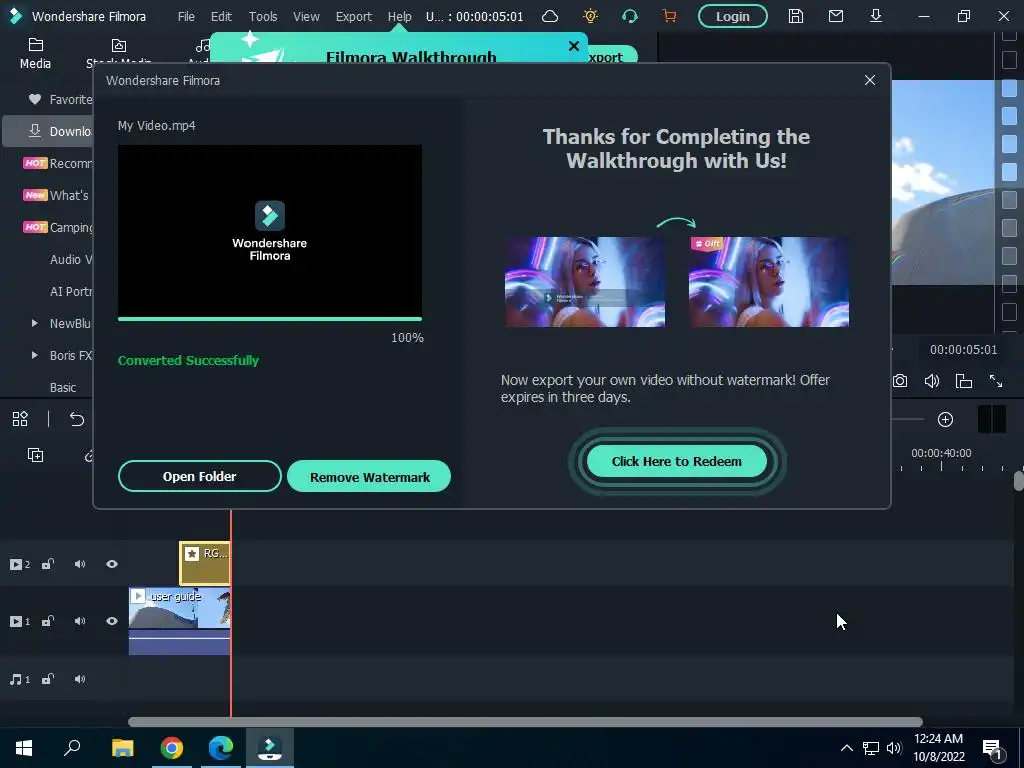Toggle lock on video track 2
This screenshot has height=768, width=1024.
[48, 564]
